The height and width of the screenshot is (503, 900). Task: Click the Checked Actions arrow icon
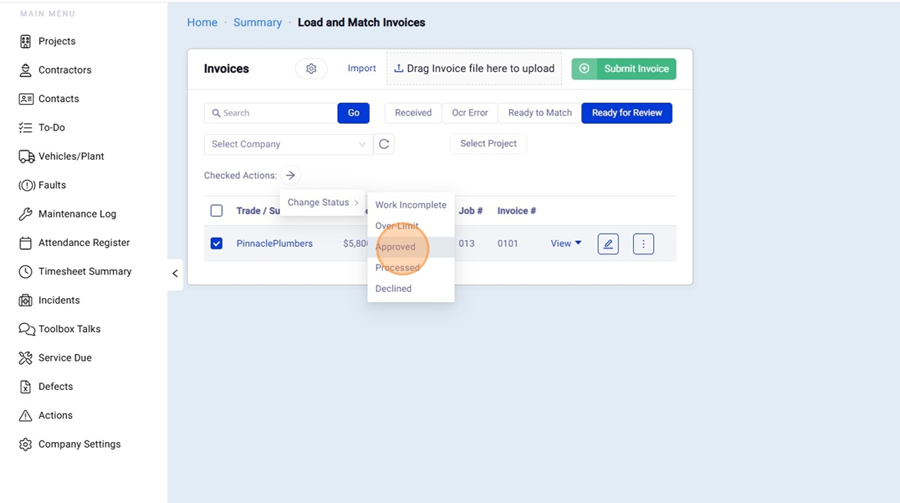[290, 175]
